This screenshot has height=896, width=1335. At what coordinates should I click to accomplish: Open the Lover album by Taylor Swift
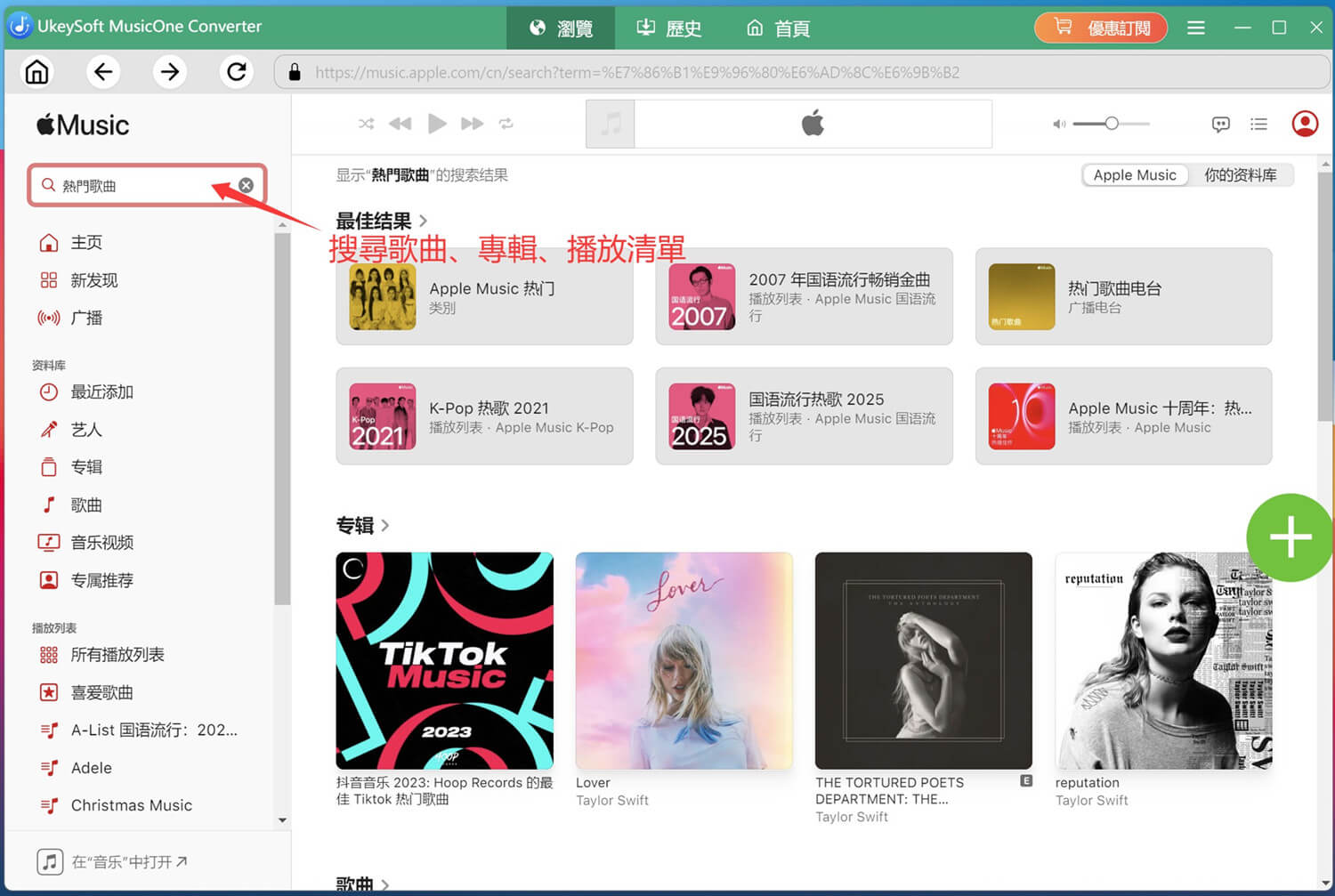tap(684, 661)
